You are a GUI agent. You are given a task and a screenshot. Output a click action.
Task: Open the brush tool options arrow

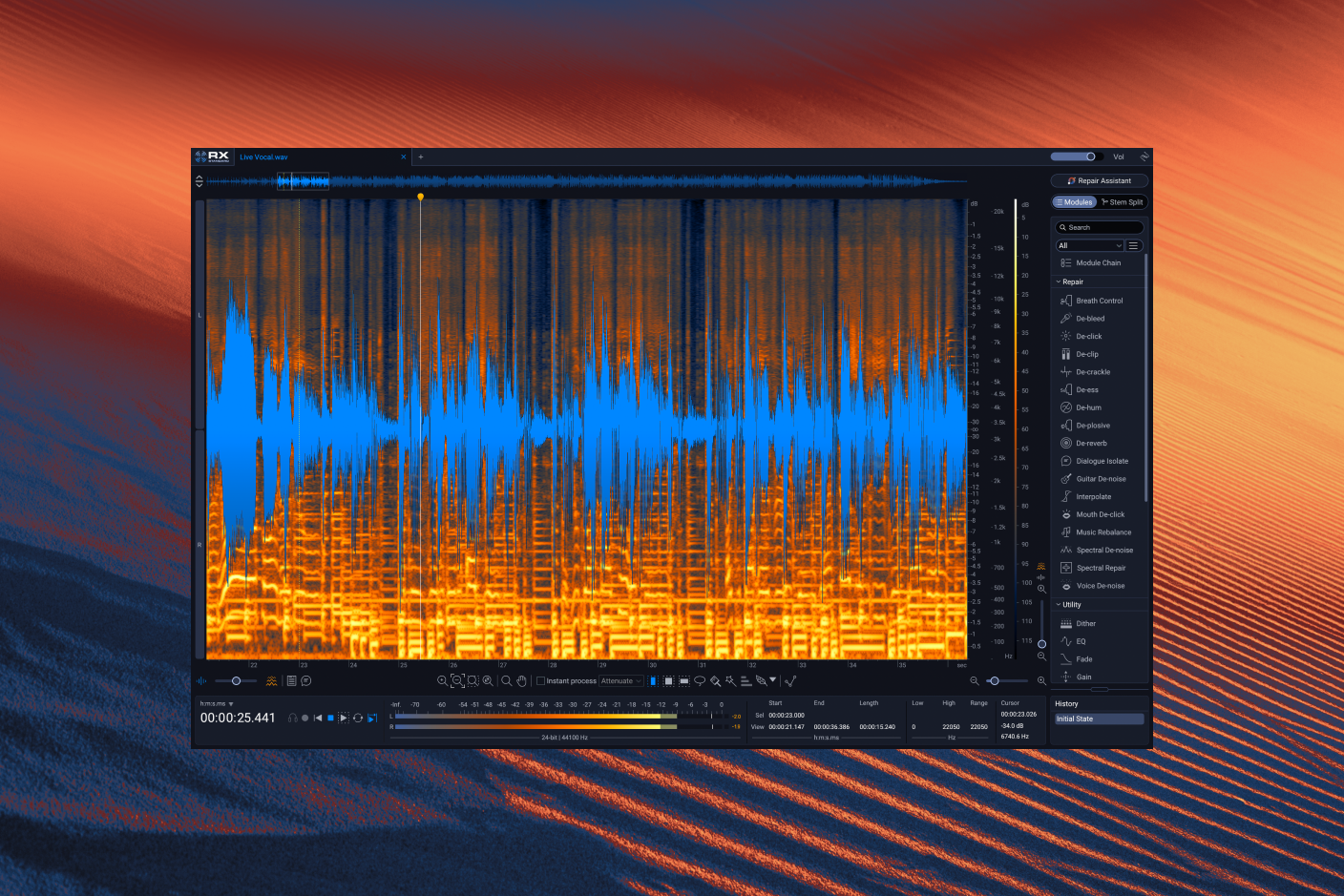(773, 679)
